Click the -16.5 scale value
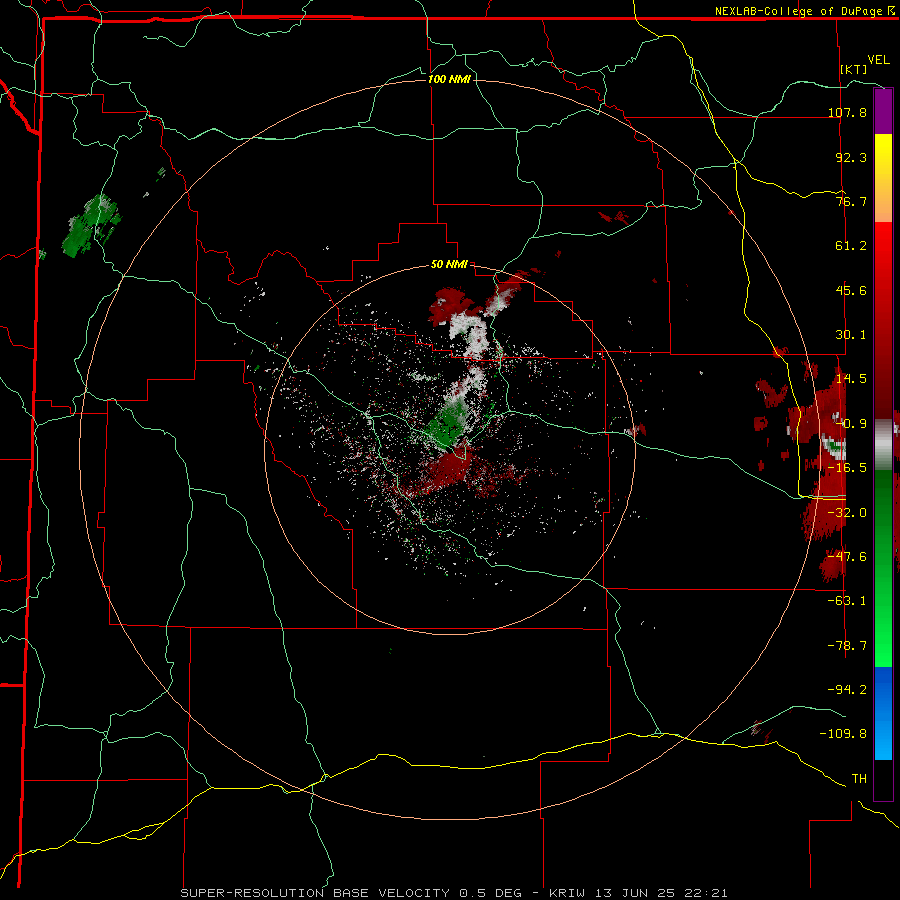 (847, 468)
